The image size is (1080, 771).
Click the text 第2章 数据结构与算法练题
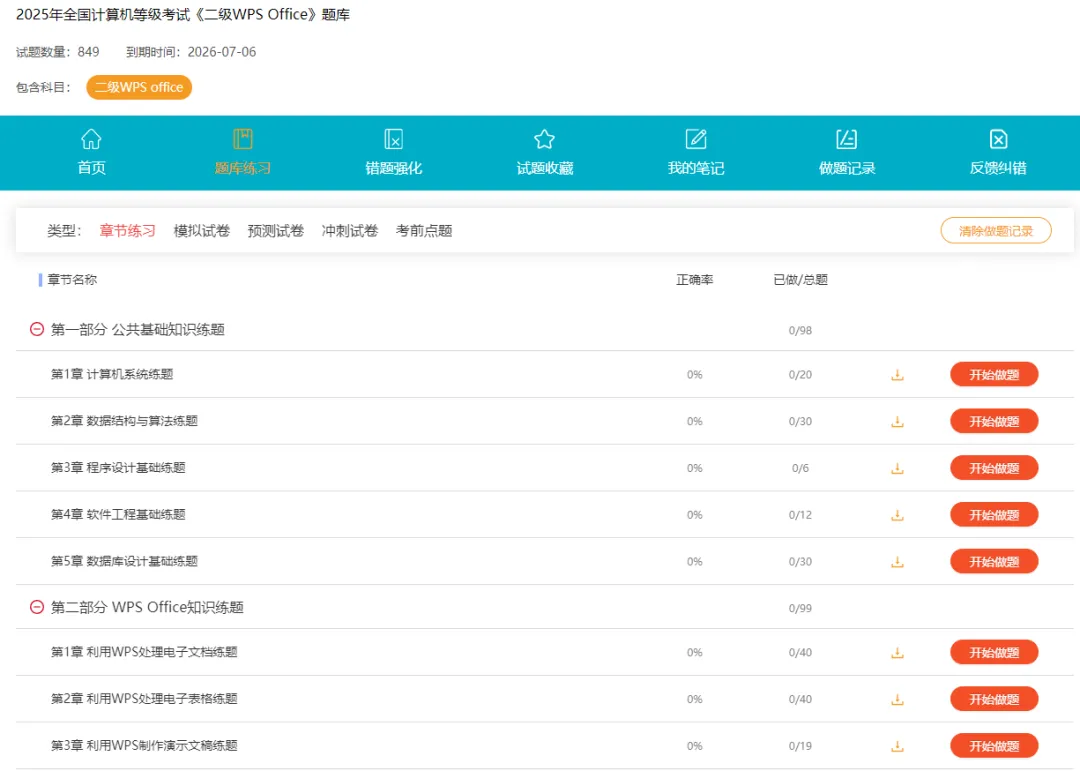pyautogui.click(x=125, y=421)
